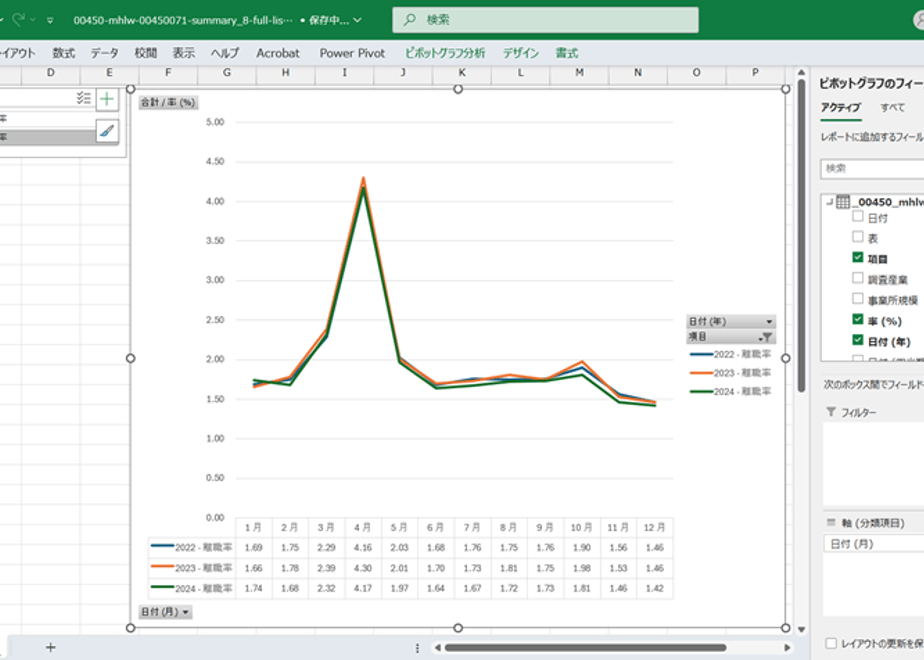Select column header H

285,72
